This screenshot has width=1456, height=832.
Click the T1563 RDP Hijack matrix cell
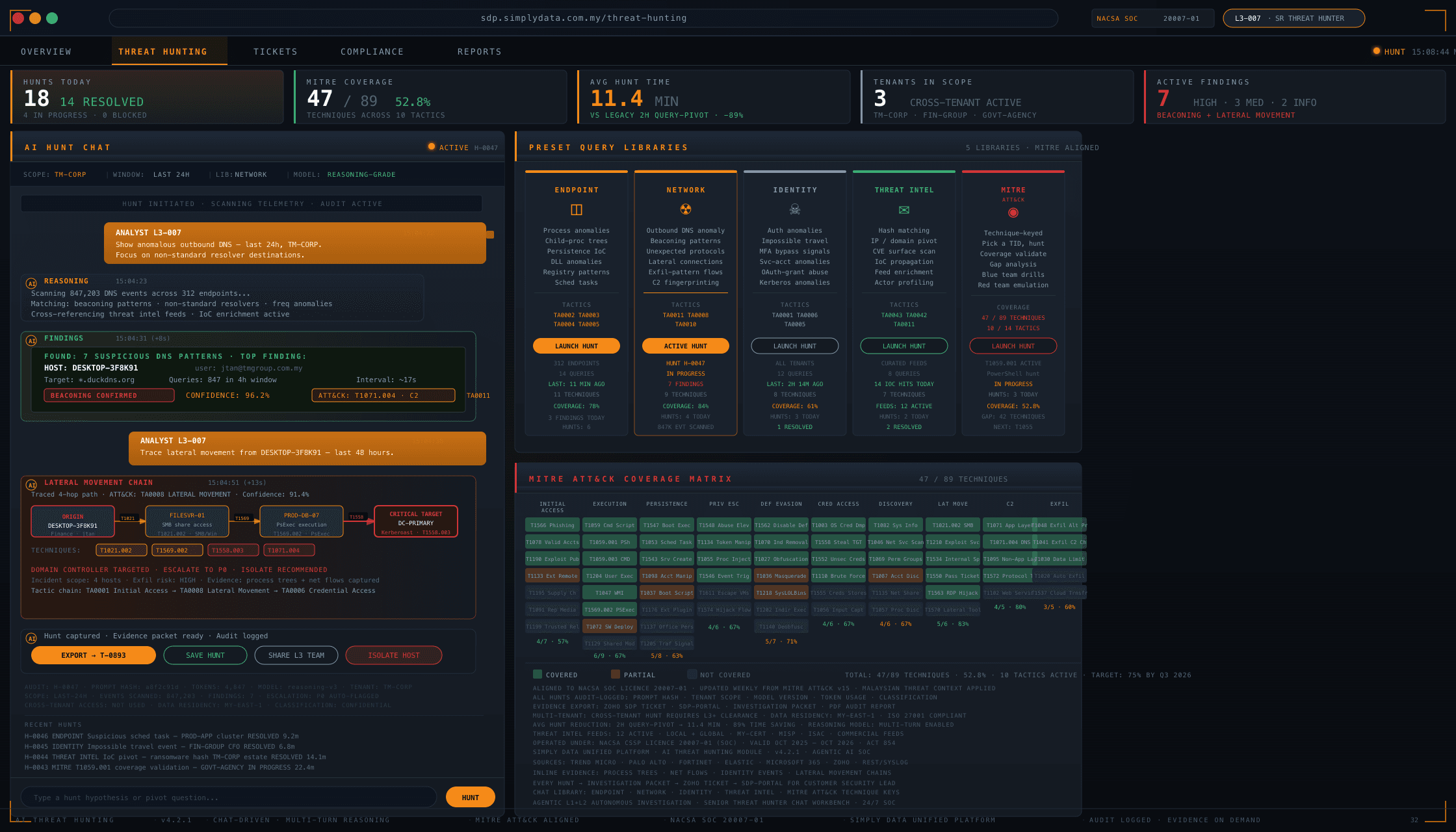[953, 593]
